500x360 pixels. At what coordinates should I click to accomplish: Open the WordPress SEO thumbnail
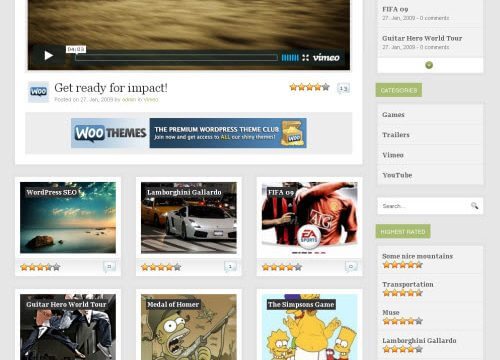[68, 217]
